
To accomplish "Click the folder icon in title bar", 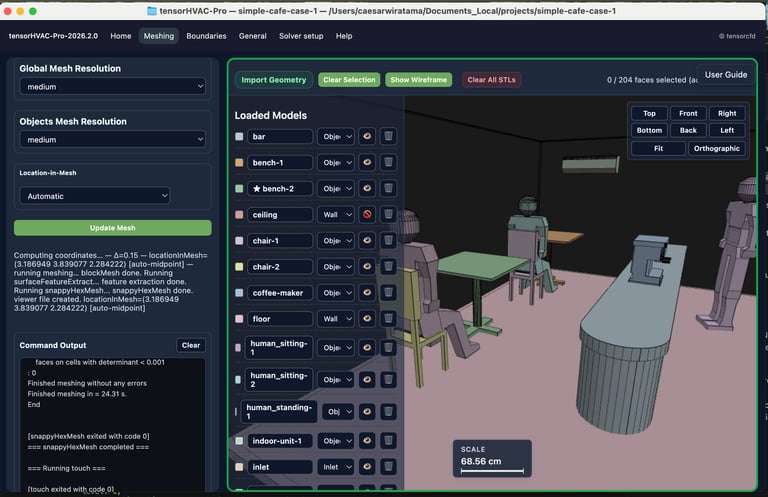I will (152, 11).
